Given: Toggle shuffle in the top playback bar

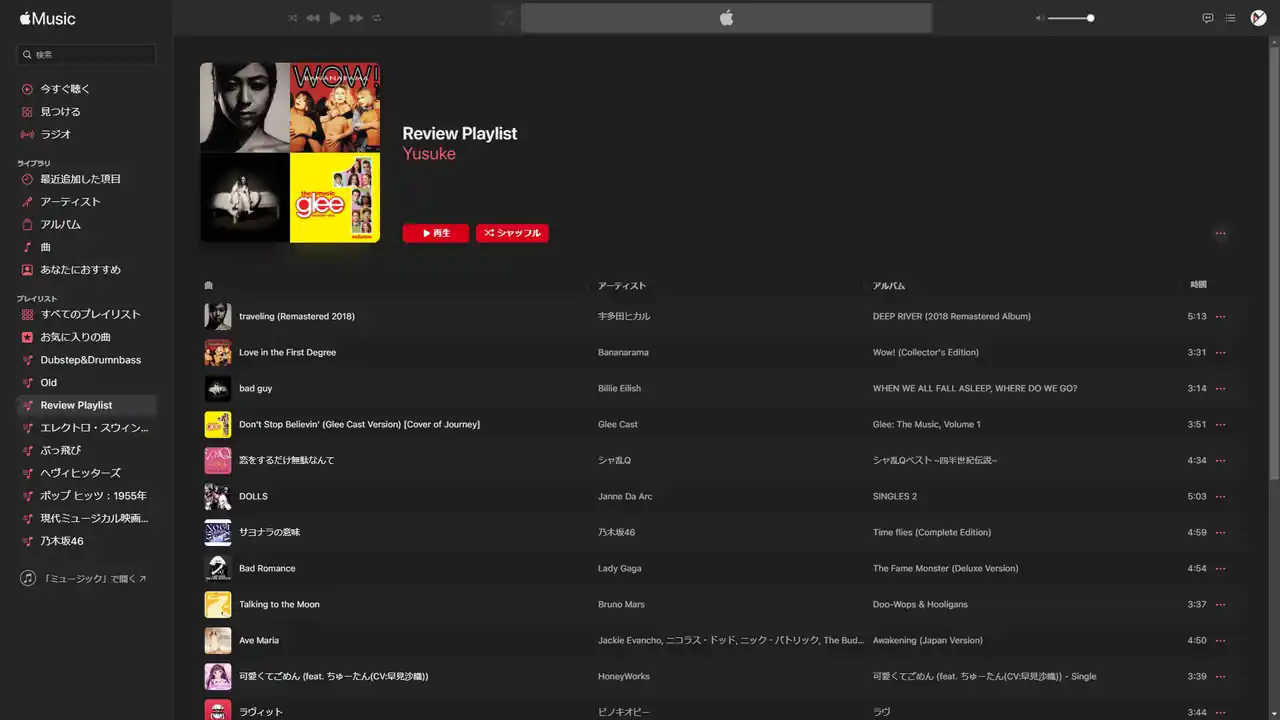Looking at the screenshot, I should [x=292, y=18].
